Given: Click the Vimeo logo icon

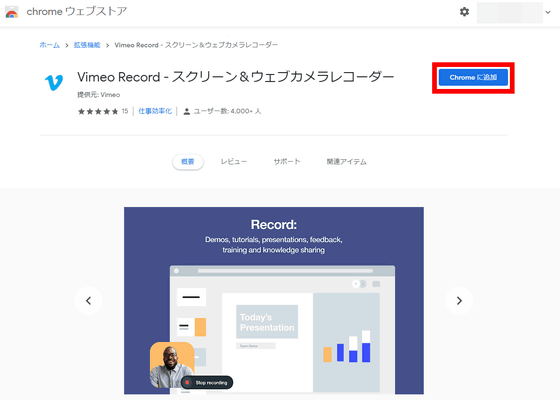Looking at the screenshot, I should point(54,82).
